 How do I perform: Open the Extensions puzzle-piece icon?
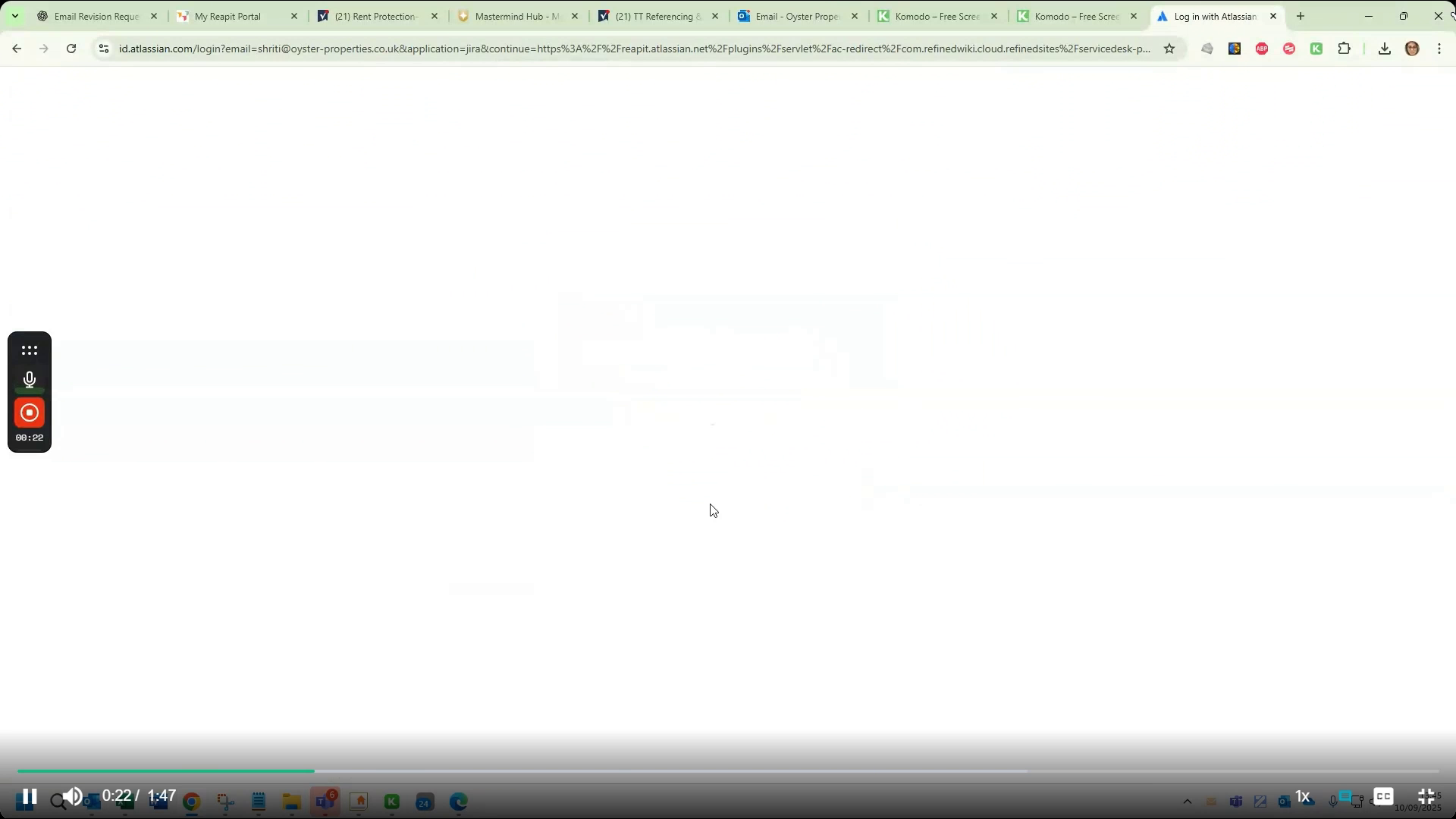pyautogui.click(x=1345, y=49)
